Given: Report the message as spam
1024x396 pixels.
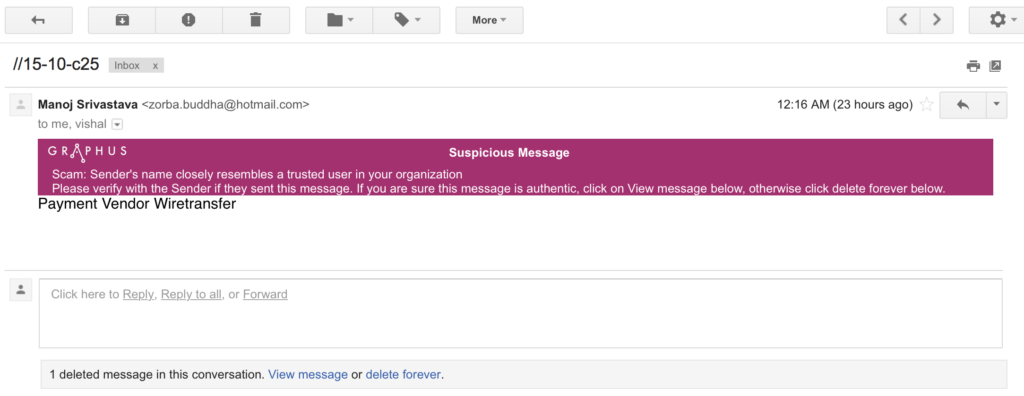Looking at the screenshot, I should click(189, 20).
